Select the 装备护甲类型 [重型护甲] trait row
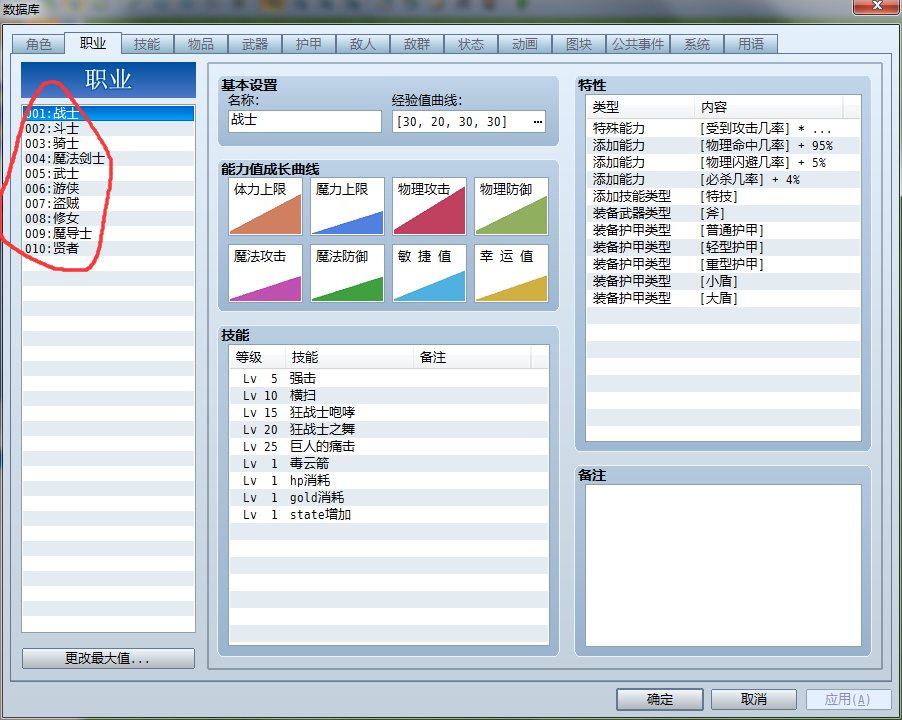The image size is (902, 720). point(723,264)
